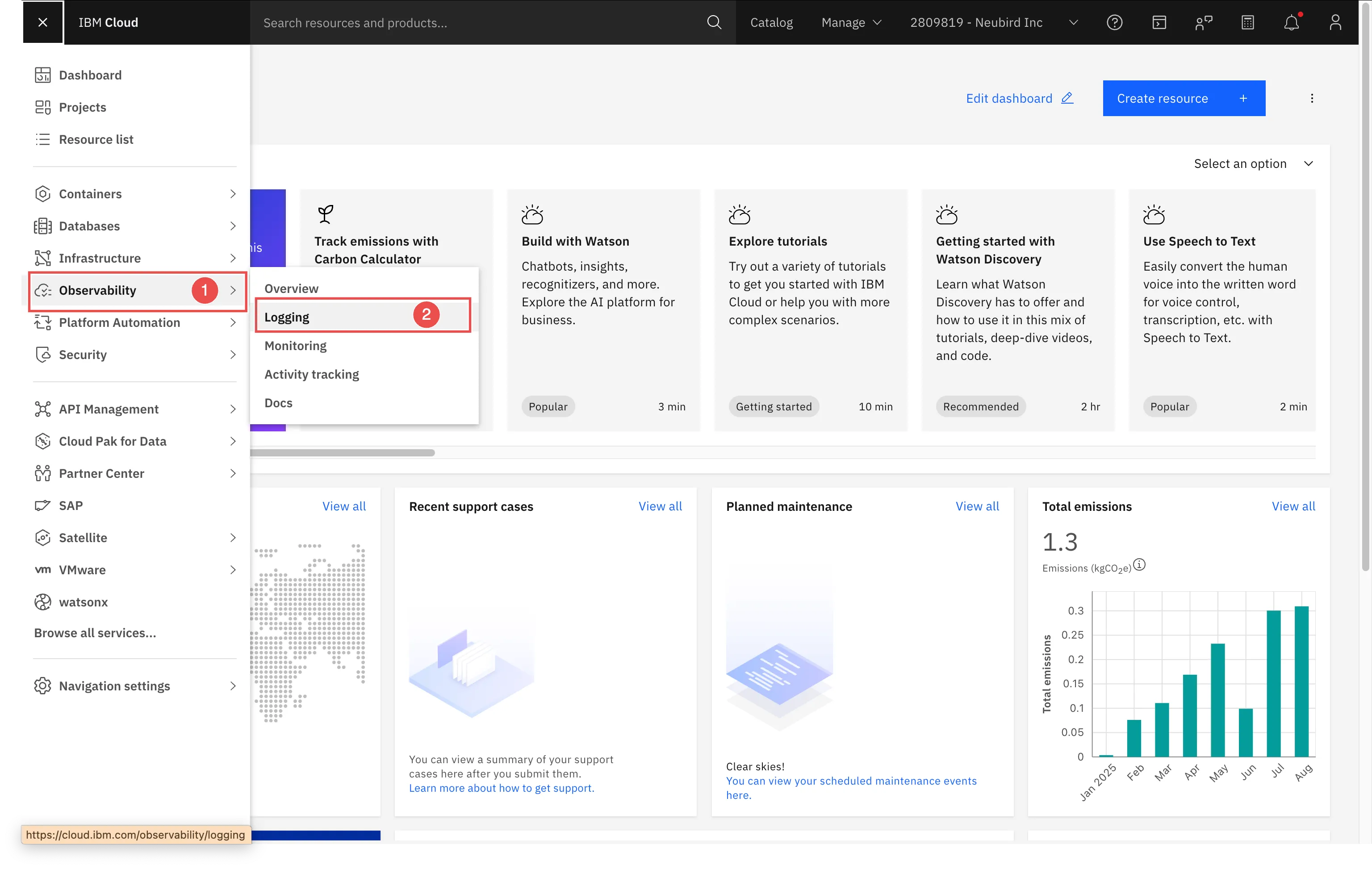The width and height of the screenshot is (1372, 869).
Task: Expand the Containers submenu chevron
Action: point(233,194)
